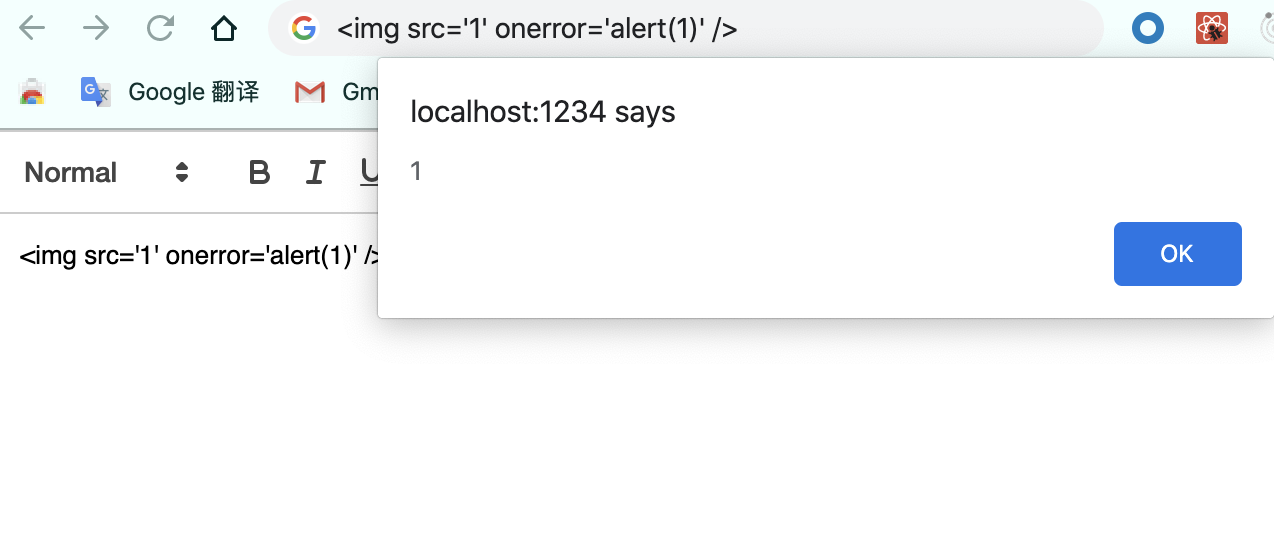Dismiss the alert with the OK button
Image resolution: width=1274 pixels, height=548 pixels.
pyautogui.click(x=1177, y=254)
